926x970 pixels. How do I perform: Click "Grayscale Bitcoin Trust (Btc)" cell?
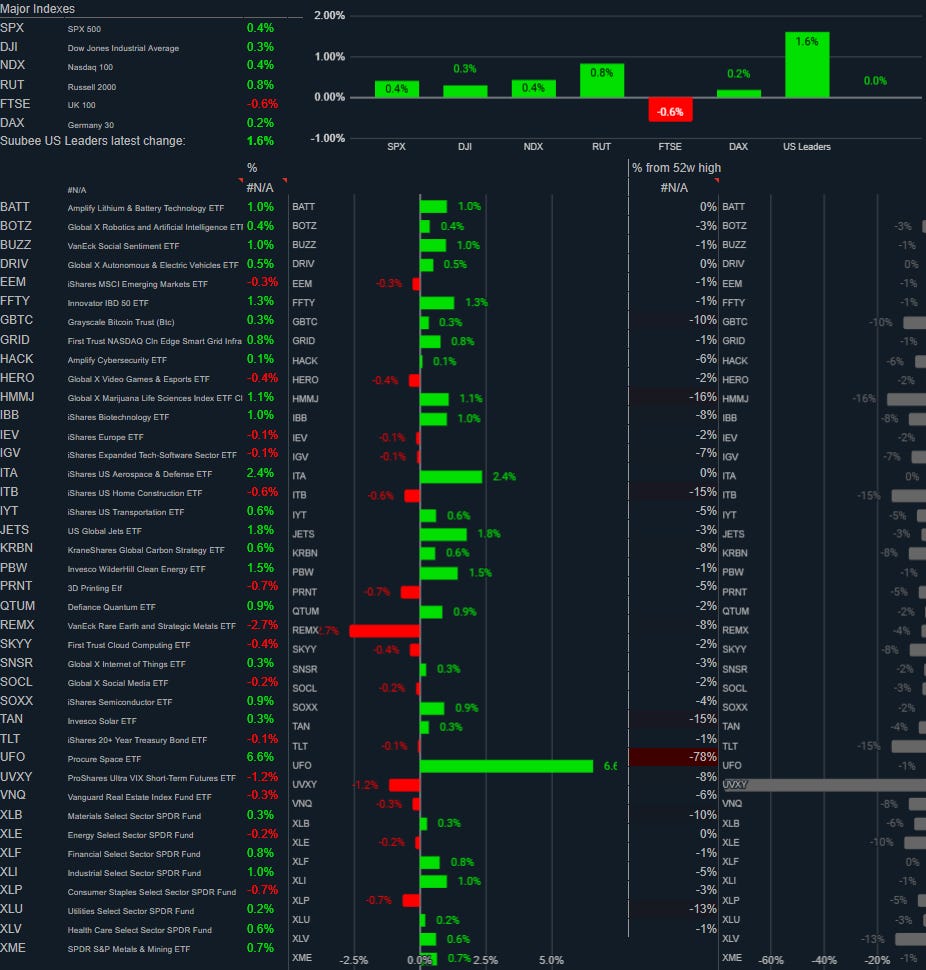[121, 322]
